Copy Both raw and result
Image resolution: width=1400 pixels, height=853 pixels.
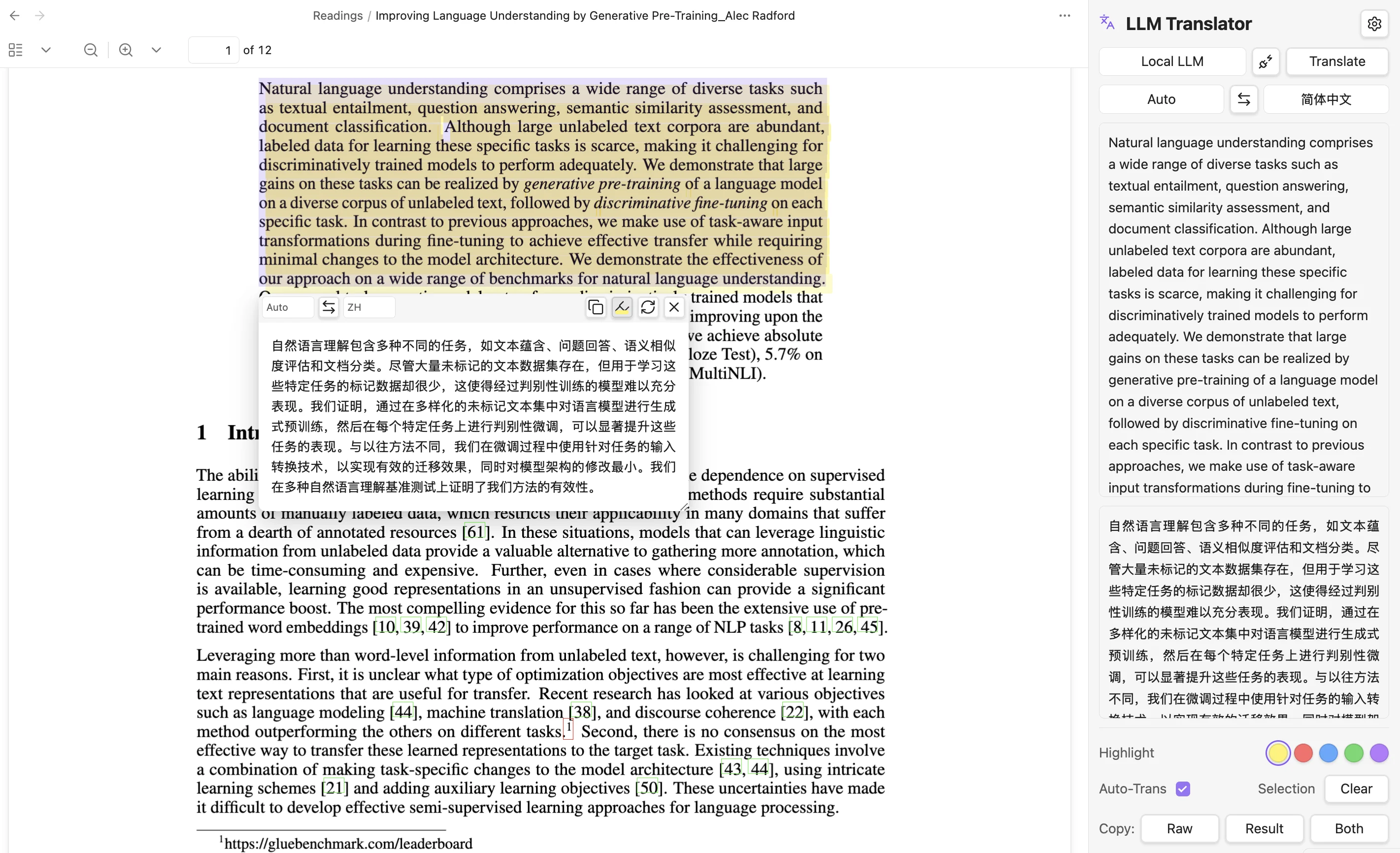tap(1349, 828)
